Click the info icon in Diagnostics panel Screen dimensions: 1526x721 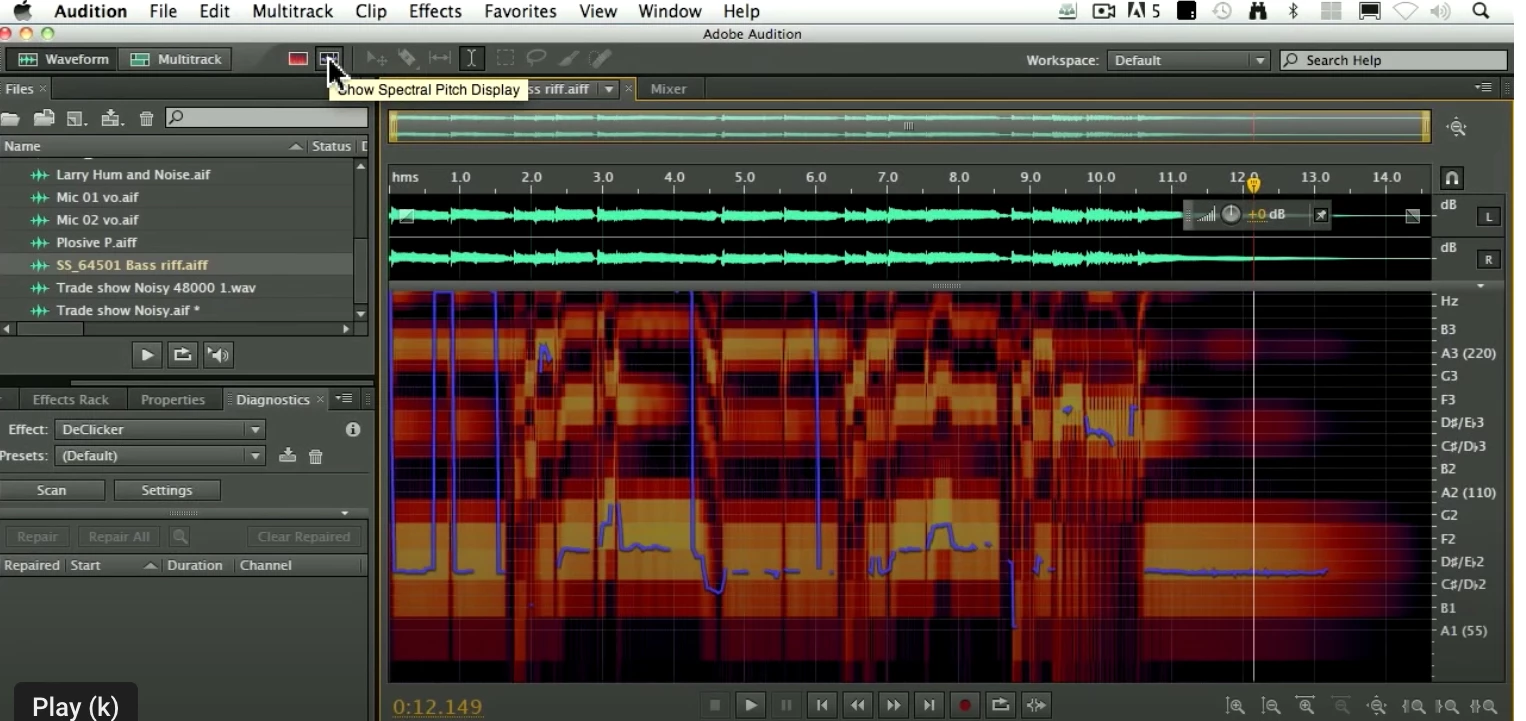(x=352, y=429)
